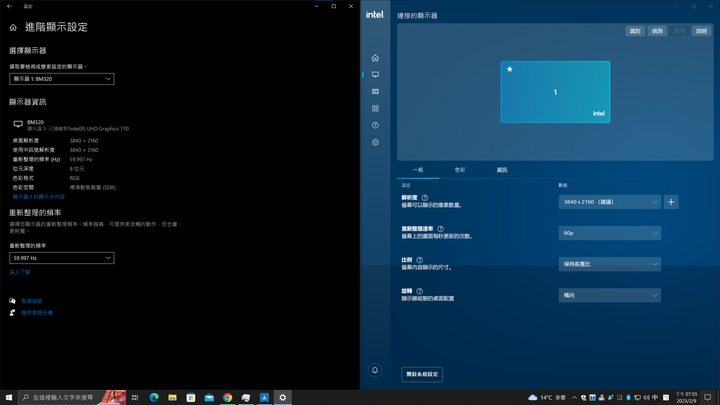Click 59.997 Hz refresh value in display info
The width and height of the screenshot is (720, 405).
[x=81, y=159]
